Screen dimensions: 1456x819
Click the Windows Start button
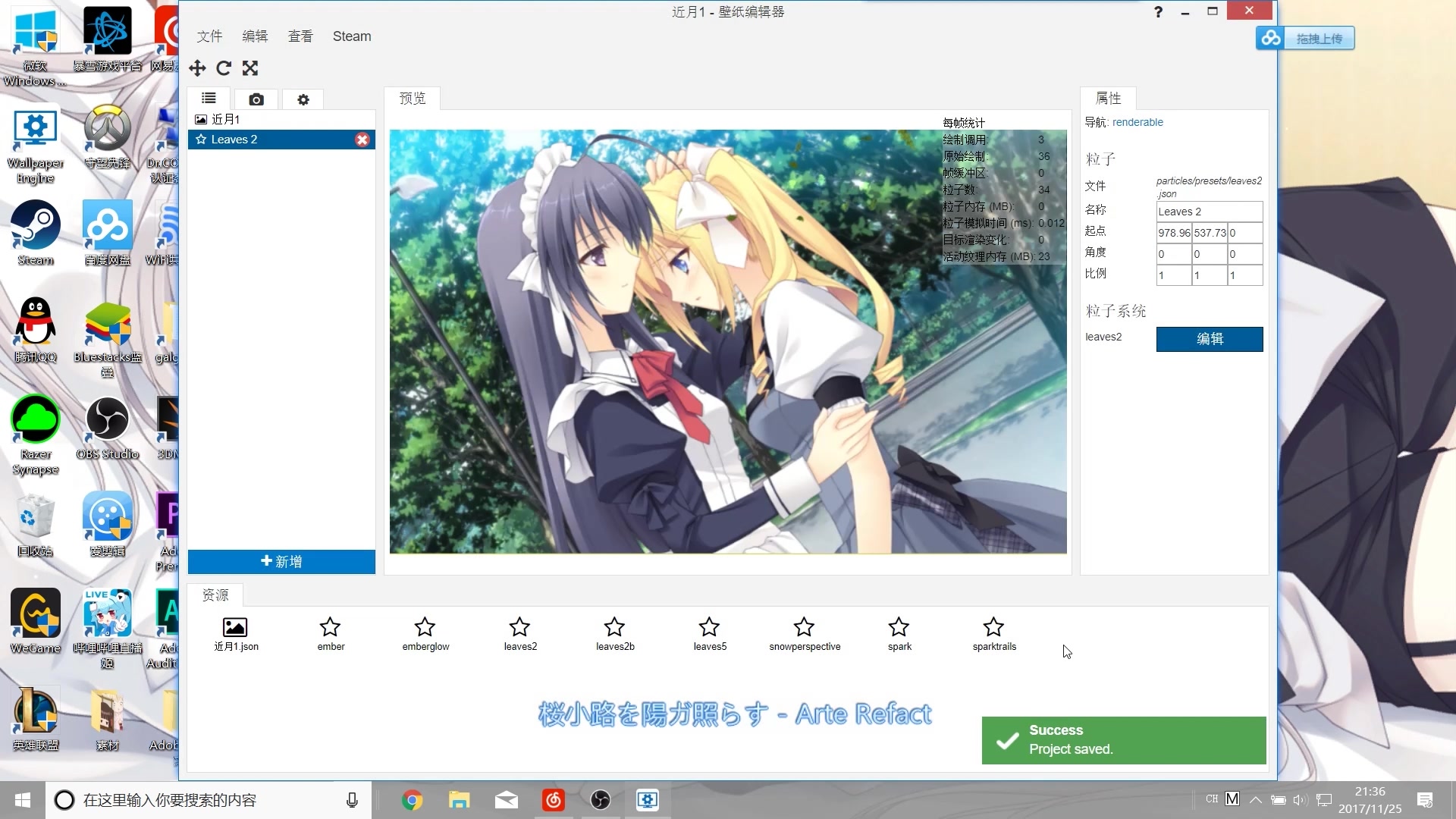tap(23, 800)
